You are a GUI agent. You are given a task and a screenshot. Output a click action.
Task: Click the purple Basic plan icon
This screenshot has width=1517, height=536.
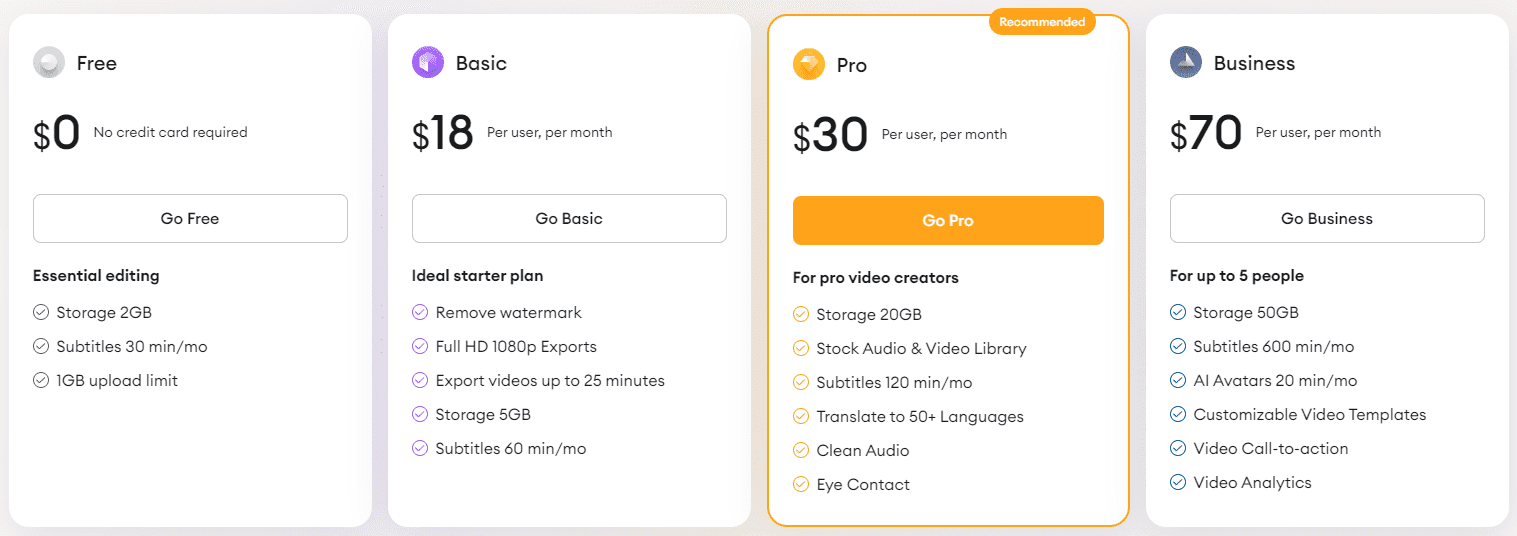(x=428, y=63)
